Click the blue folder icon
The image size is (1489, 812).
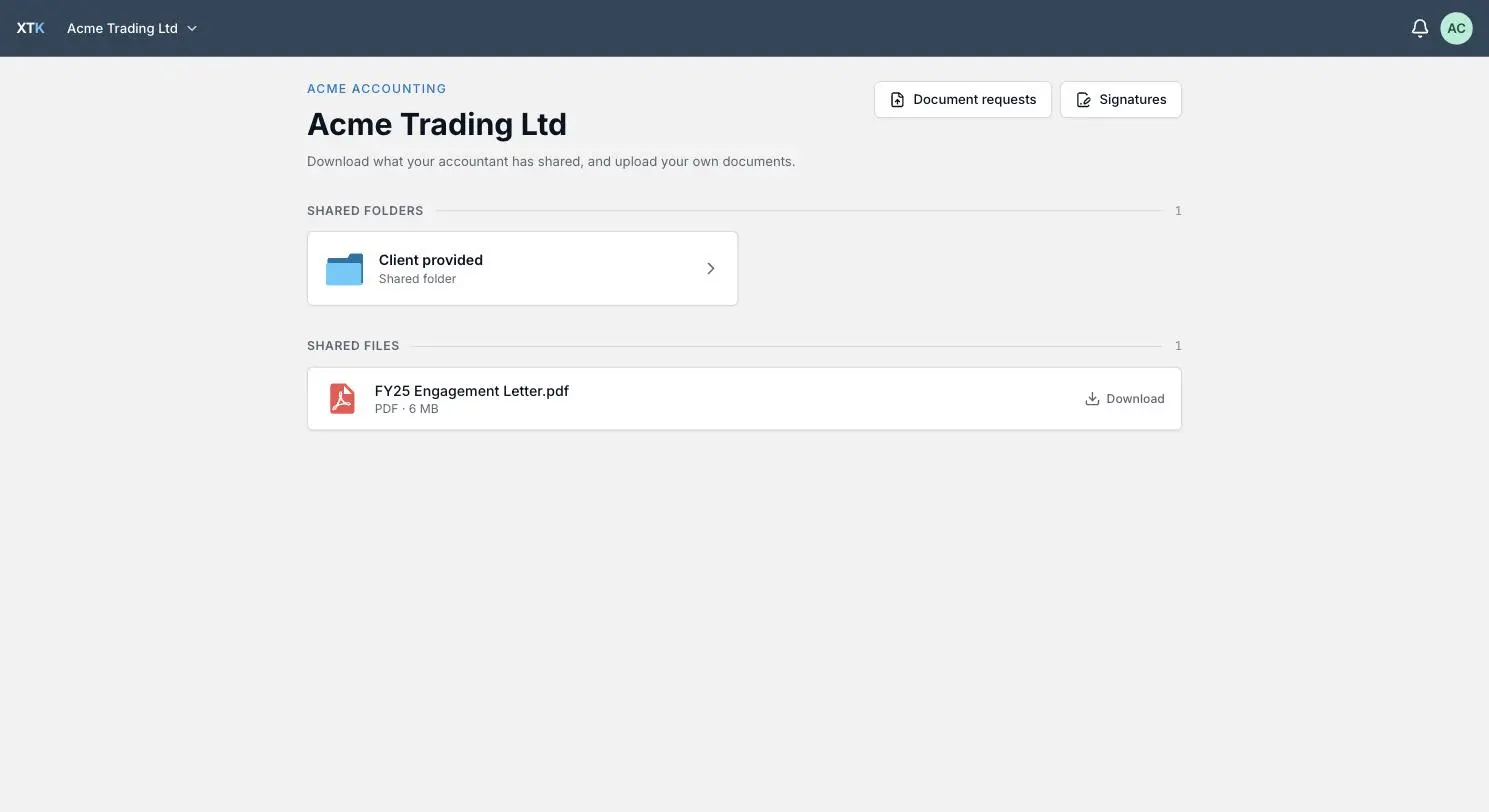pyautogui.click(x=344, y=269)
